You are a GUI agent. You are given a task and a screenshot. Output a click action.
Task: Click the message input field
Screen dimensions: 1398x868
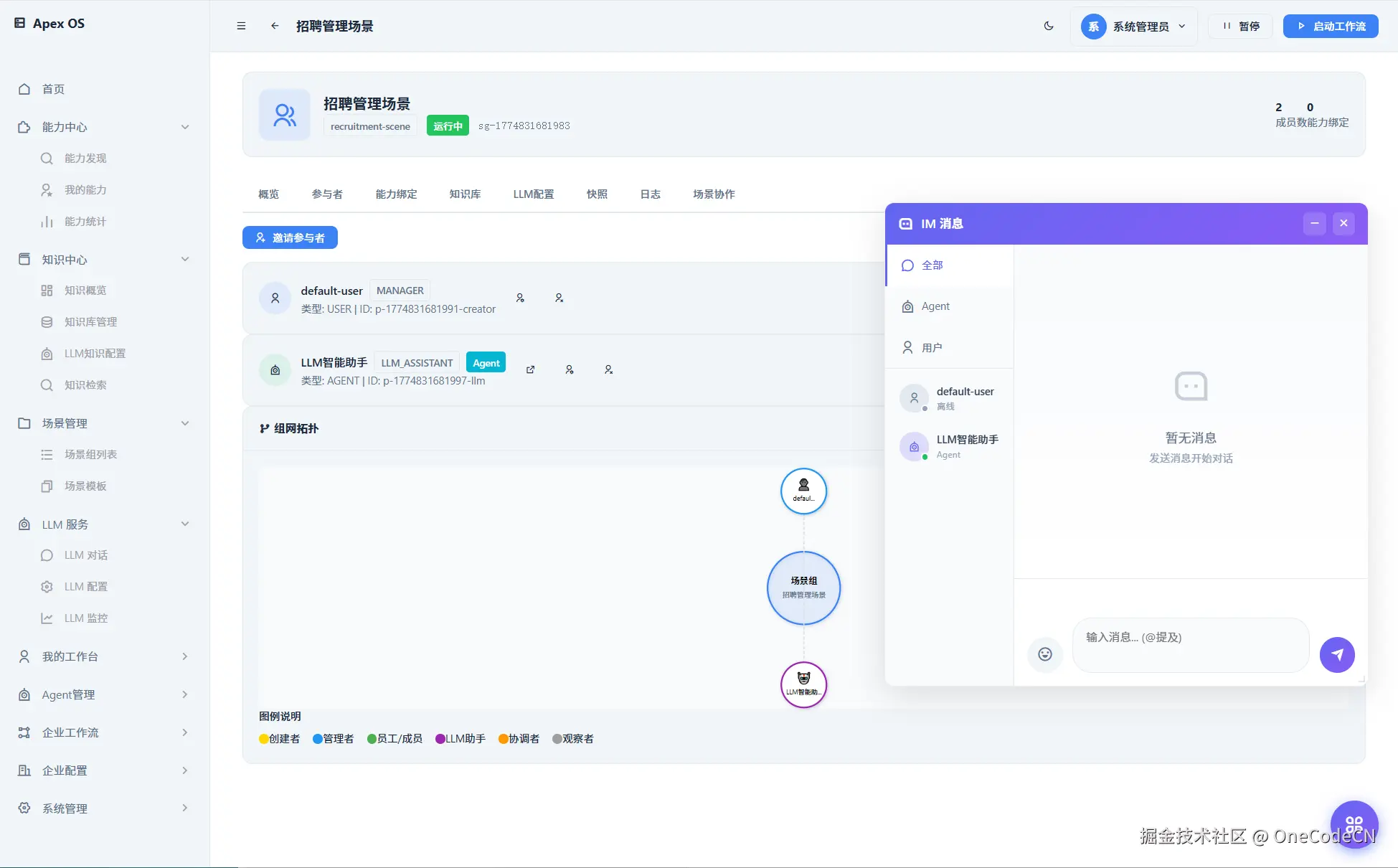(1191, 644)
